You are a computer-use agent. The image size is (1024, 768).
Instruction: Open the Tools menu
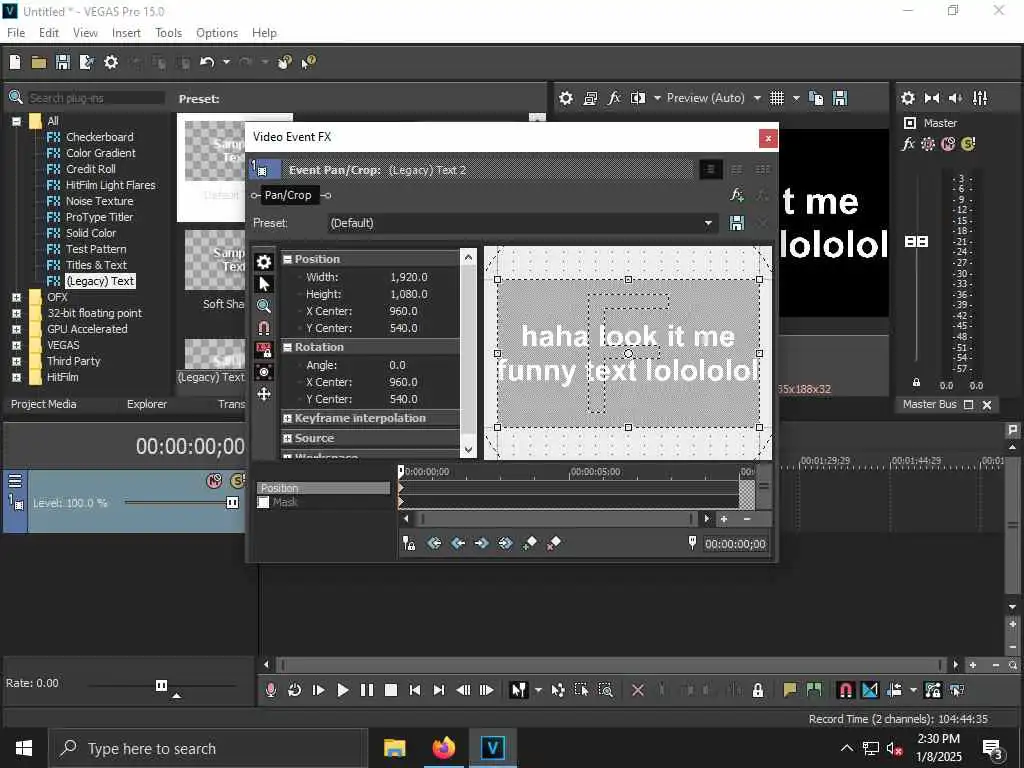click(168, 33)
